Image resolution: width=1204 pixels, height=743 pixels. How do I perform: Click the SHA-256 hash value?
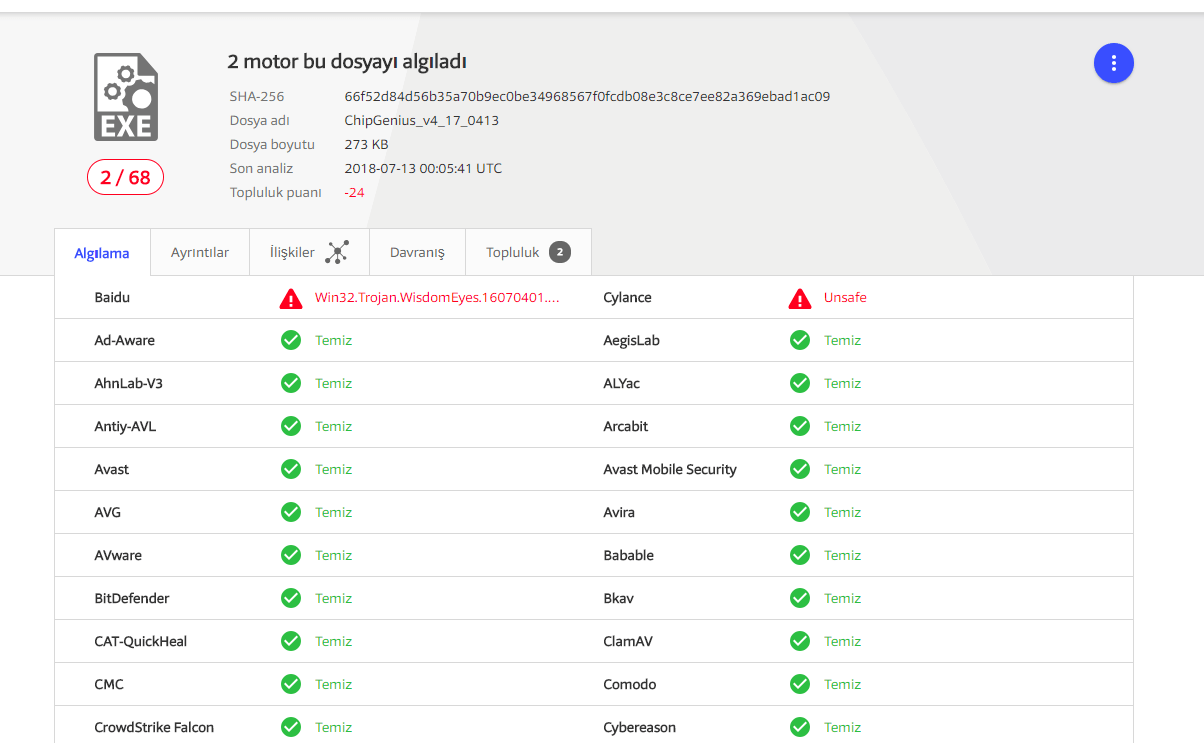(587, 97)
